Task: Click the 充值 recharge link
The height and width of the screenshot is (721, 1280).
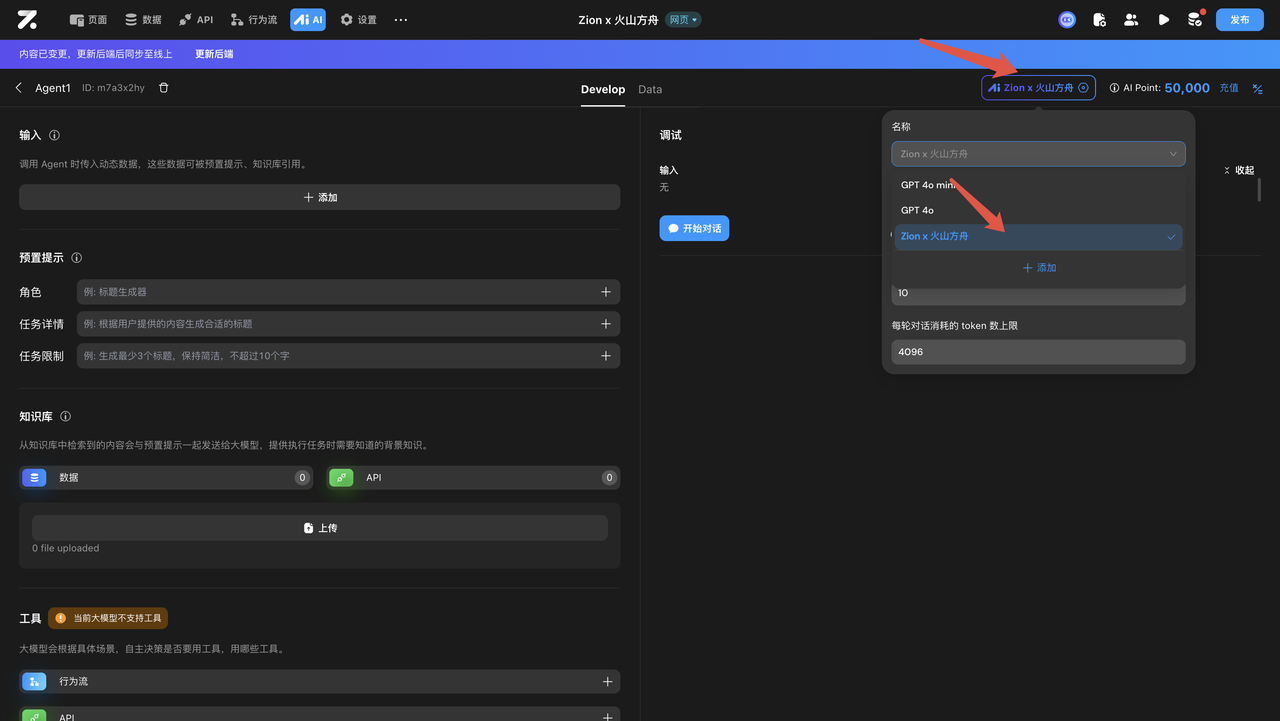Action: 1229,88
